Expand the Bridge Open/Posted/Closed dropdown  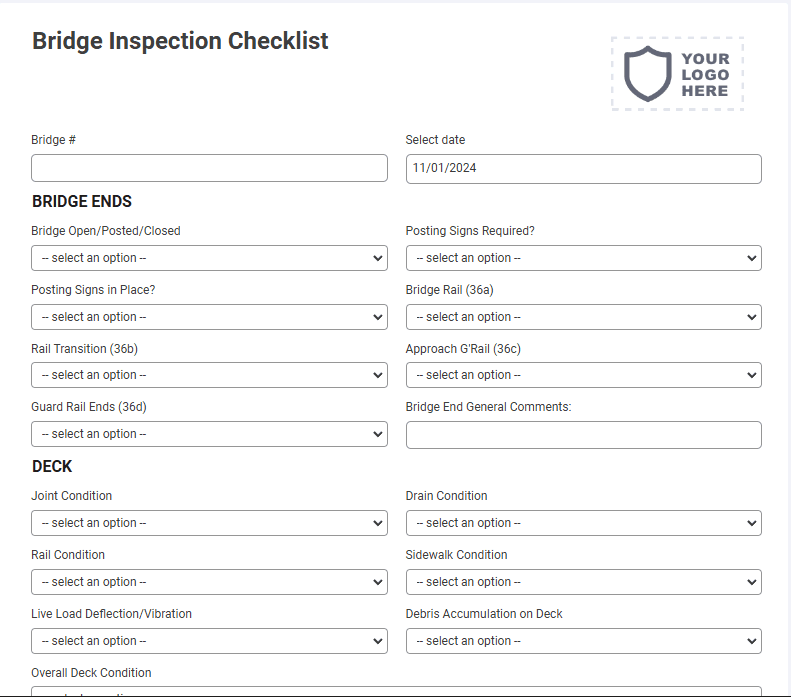[209, 258]
